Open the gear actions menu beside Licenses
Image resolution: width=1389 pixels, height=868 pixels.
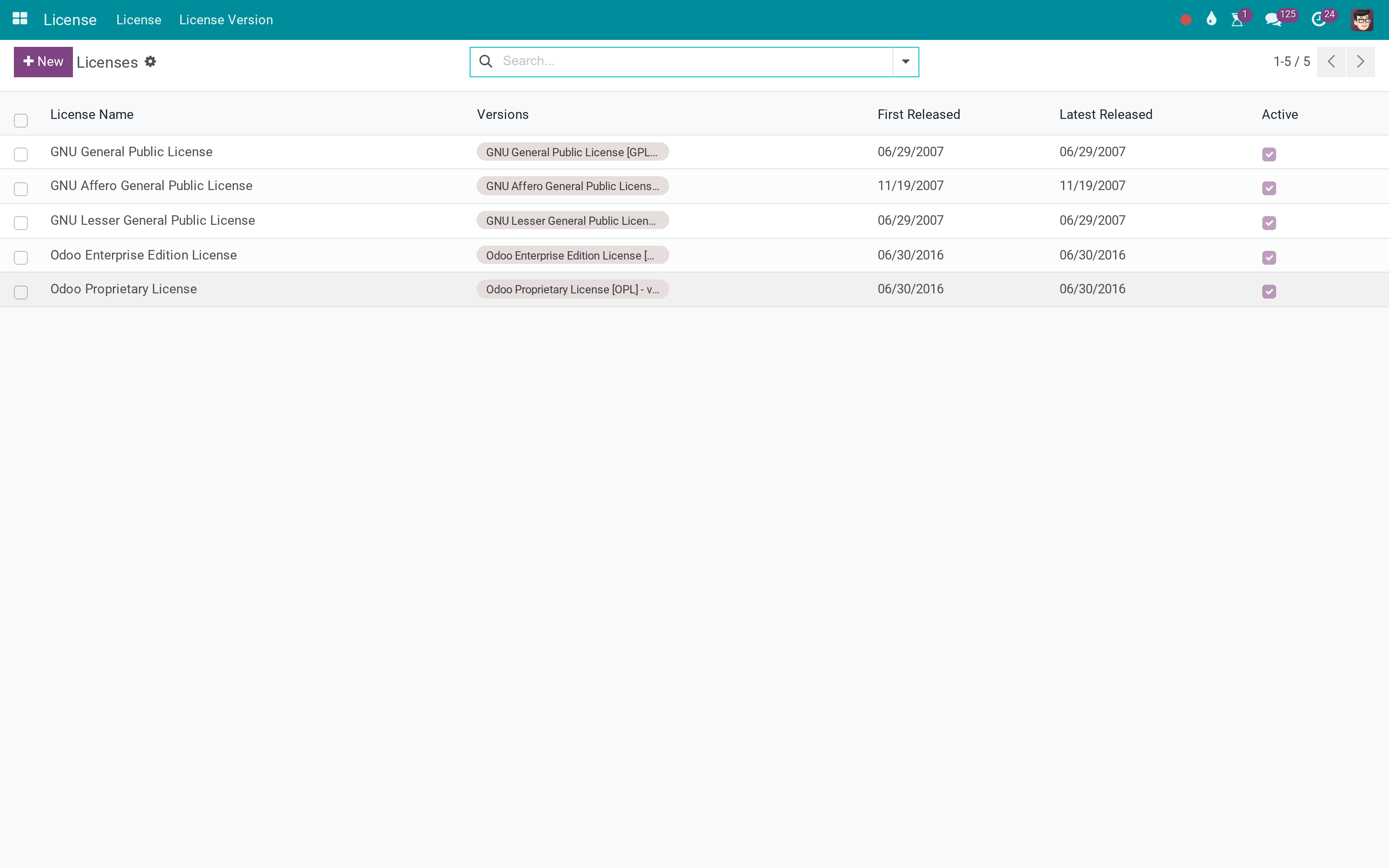150,62
